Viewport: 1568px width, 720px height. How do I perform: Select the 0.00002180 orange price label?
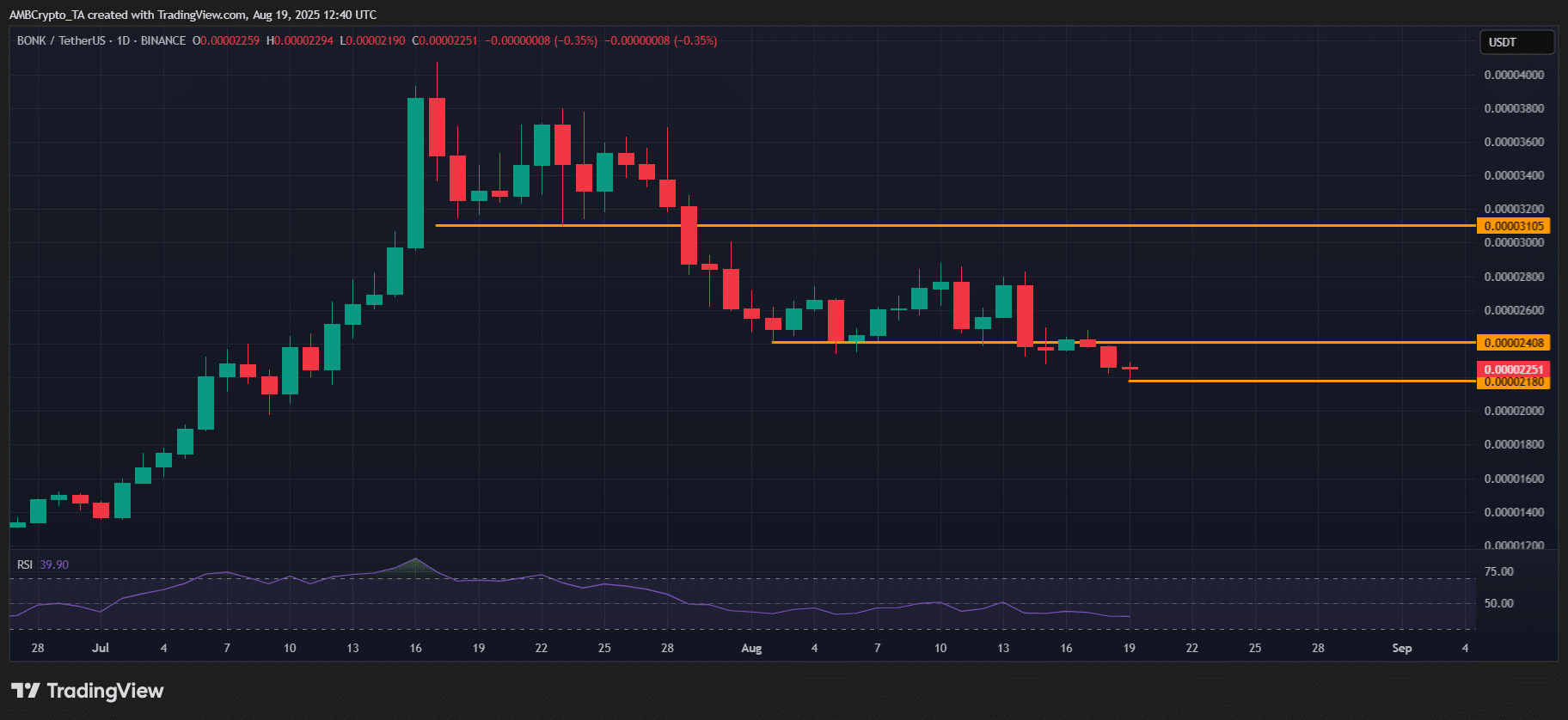click(1514, 382)
